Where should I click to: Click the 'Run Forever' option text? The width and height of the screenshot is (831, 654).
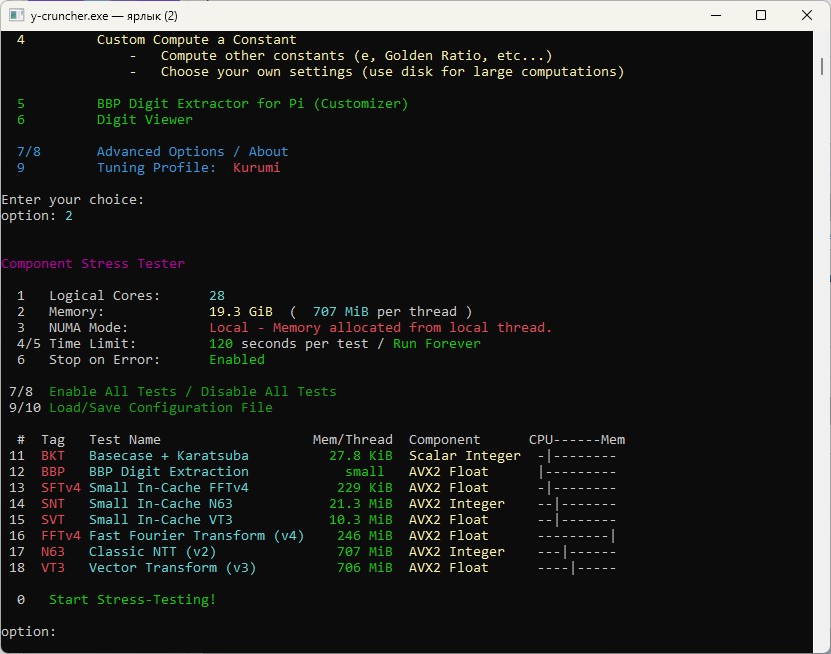pyautogui.click(x=437, y=343)
